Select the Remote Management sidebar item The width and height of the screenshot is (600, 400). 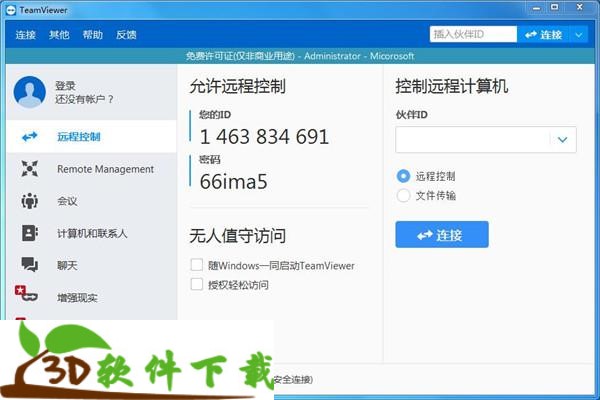click(x=91, y=169)
